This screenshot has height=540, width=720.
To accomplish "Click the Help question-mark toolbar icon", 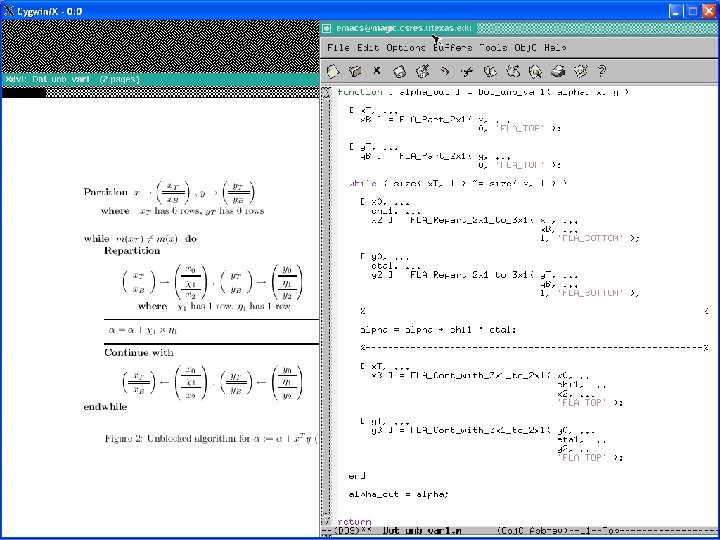I will [x=602, y=71].
